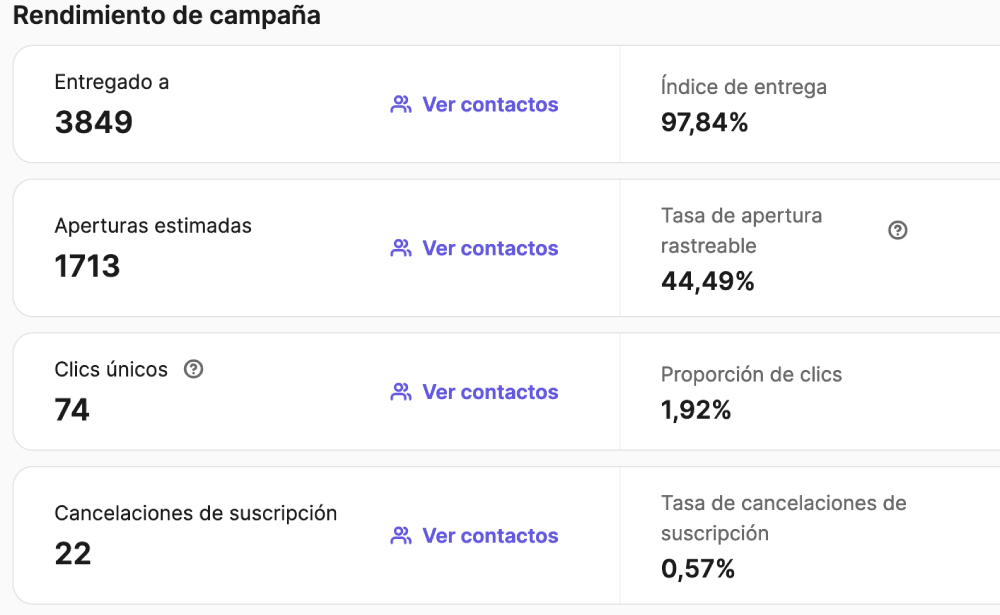
Task: Click the open rate value 44,49%
Action: [707, 281]
